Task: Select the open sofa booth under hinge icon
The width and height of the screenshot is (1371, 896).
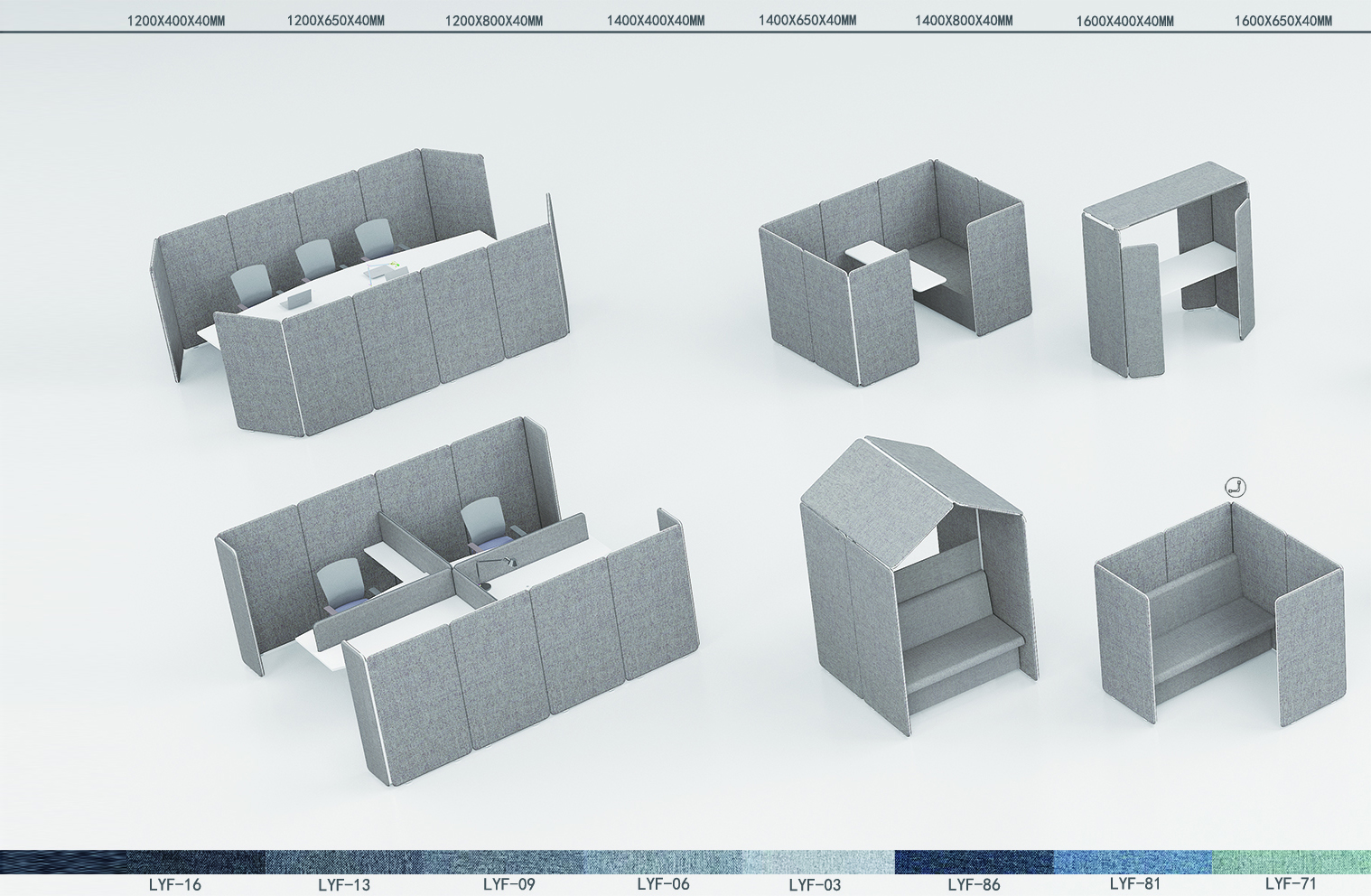Action: click(1219, 614)
